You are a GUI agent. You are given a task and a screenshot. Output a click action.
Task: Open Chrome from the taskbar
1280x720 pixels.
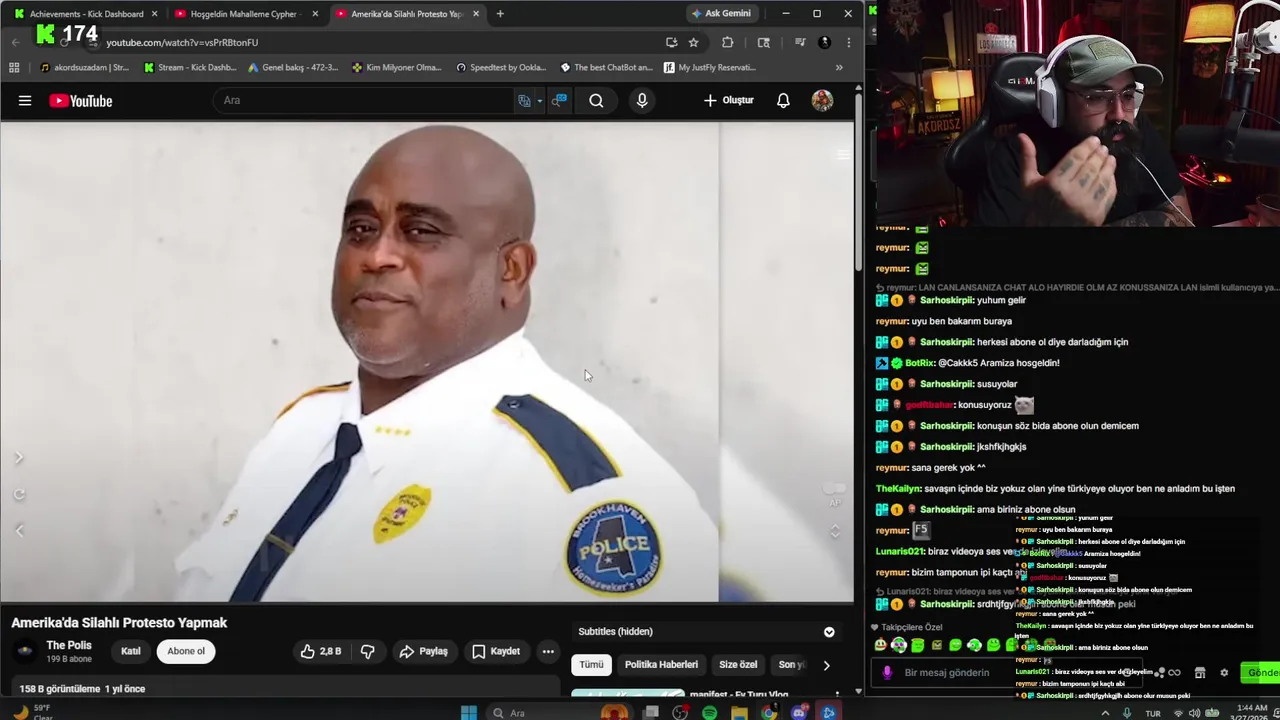[x=769, y=713]
